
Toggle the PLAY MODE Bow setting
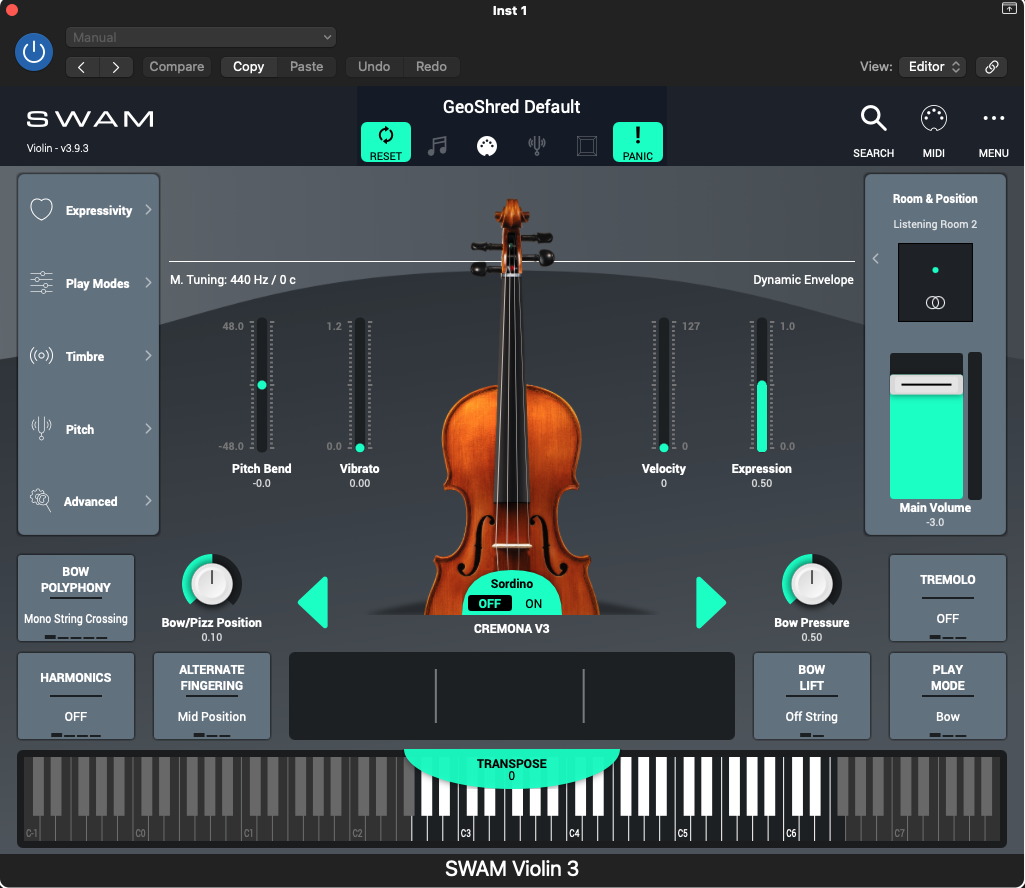pos(948,696)
